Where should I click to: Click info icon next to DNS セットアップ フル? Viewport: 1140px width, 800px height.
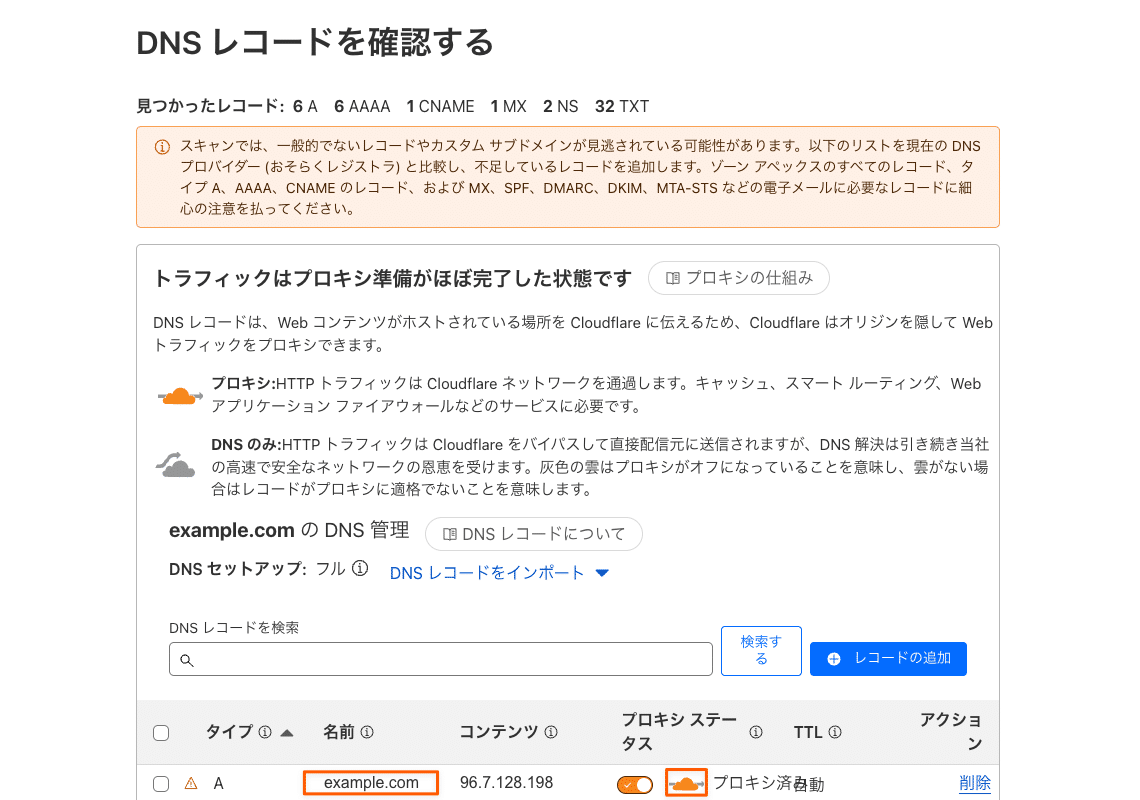pos(360,569)
